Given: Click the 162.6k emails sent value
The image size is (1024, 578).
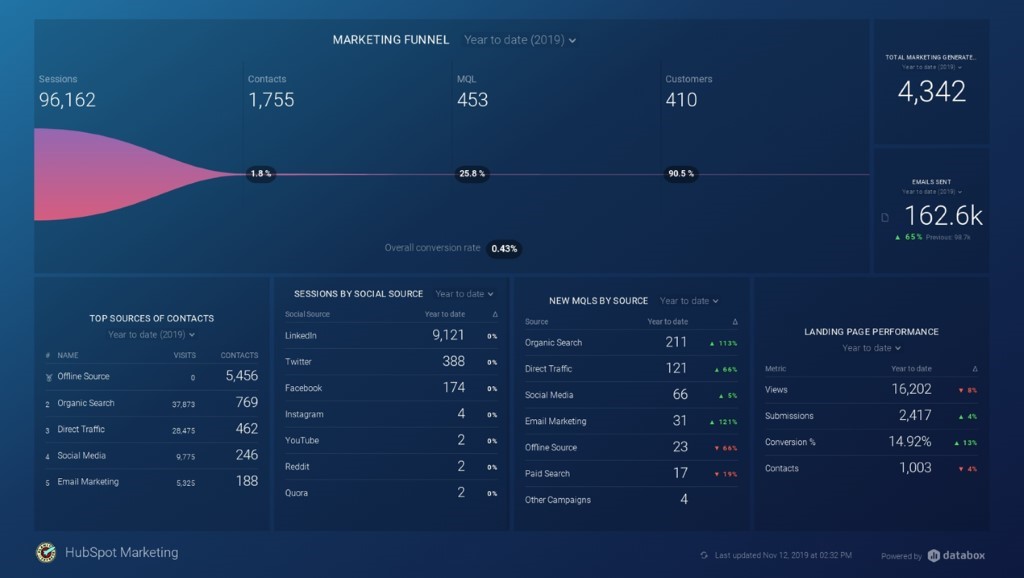Looking at the screenshot, I should point(943,216).
